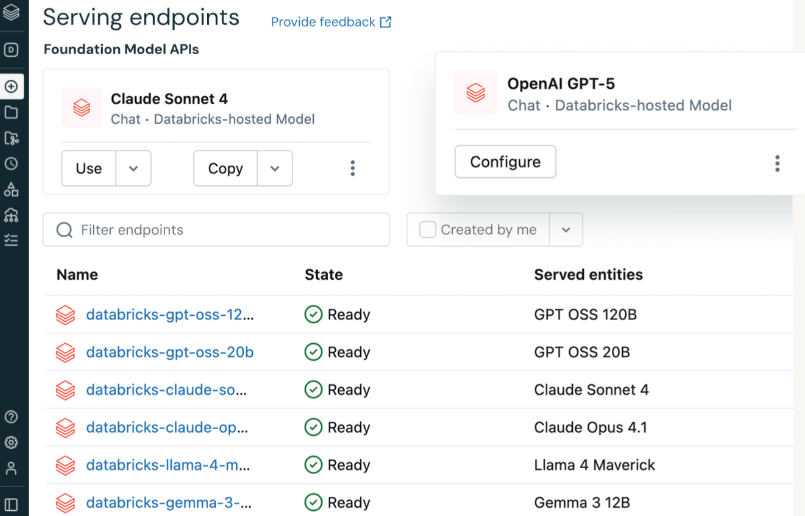Open the databricks-llama-4-m... endpoint link
Viewport: 805px width, 516px height.
[168, 465]
